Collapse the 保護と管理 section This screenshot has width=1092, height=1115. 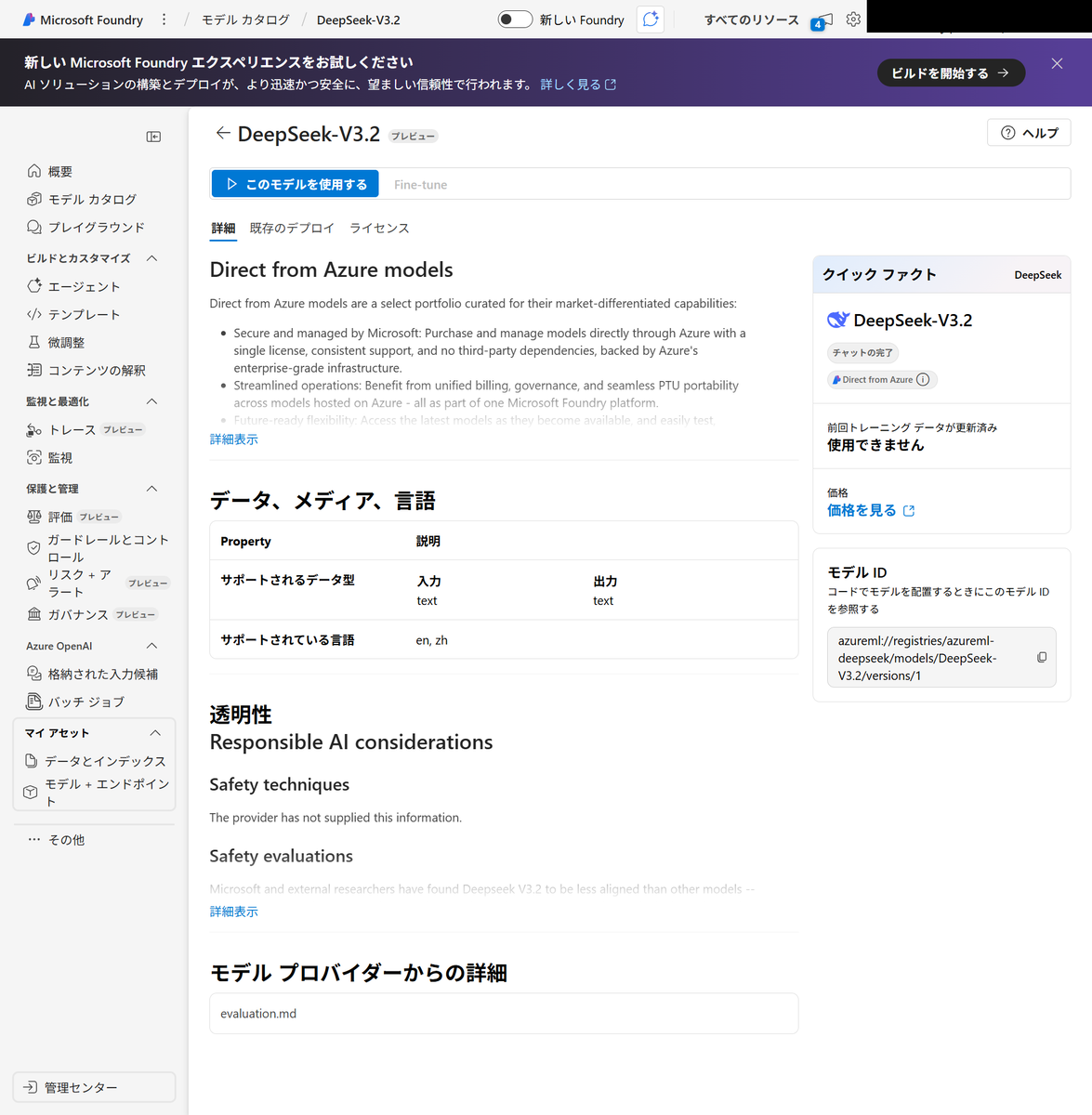pos(152,489)
